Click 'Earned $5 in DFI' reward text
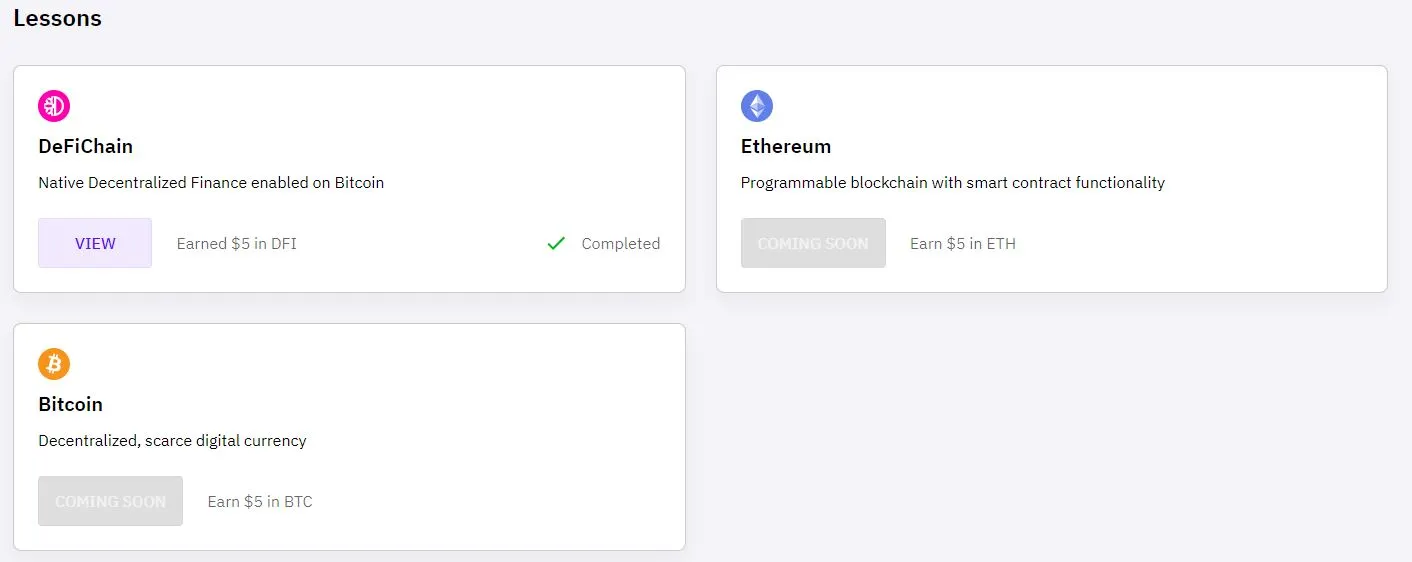The height and width of the screenshot is (562, 1412). (237, 243)
